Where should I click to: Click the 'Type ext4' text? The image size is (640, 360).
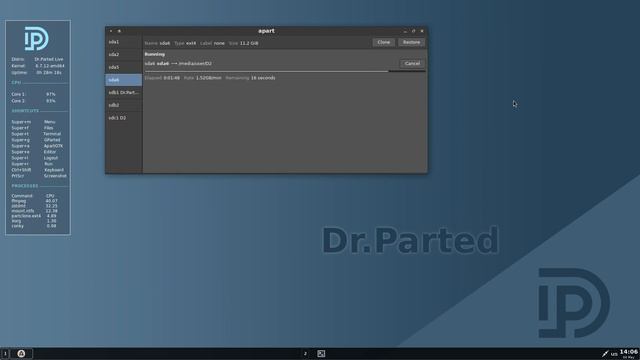pos(185,43)
